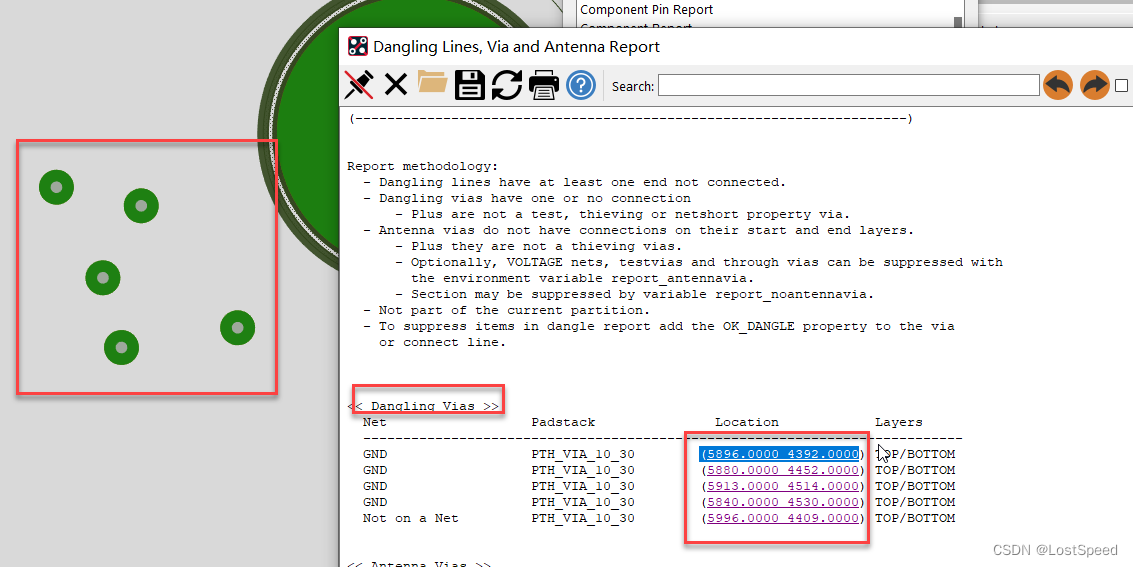Toggle the checkbox beside the search arrows
1133x567 pixels.
tap(1121, 86)
